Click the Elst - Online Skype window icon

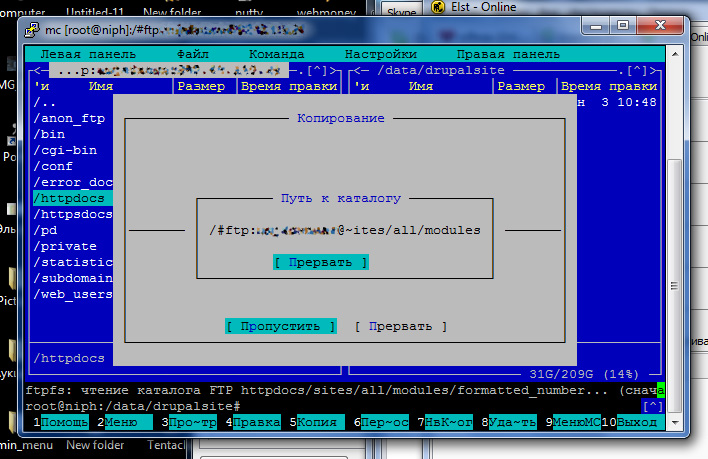coord(438,7)
